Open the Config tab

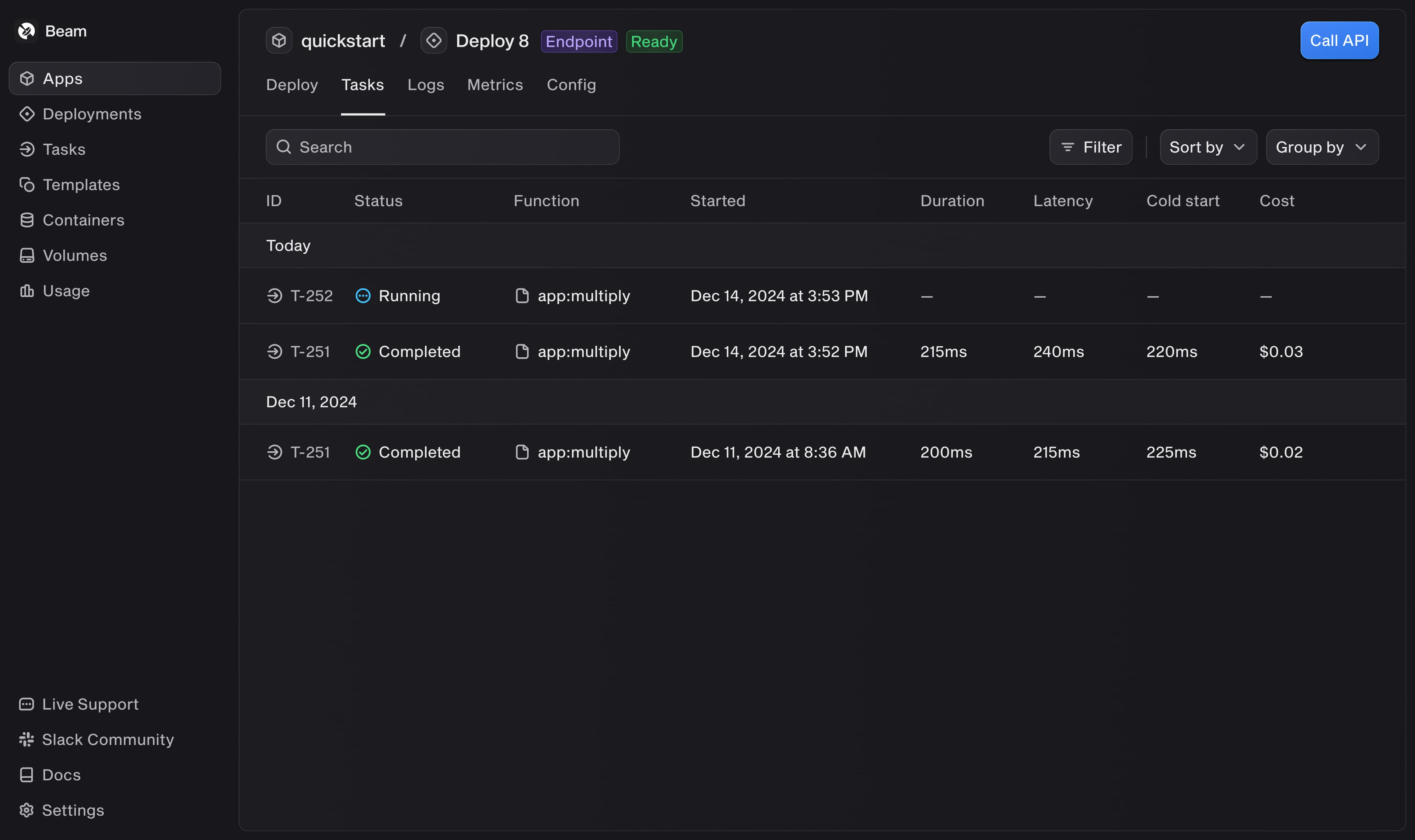pos(570,85)
